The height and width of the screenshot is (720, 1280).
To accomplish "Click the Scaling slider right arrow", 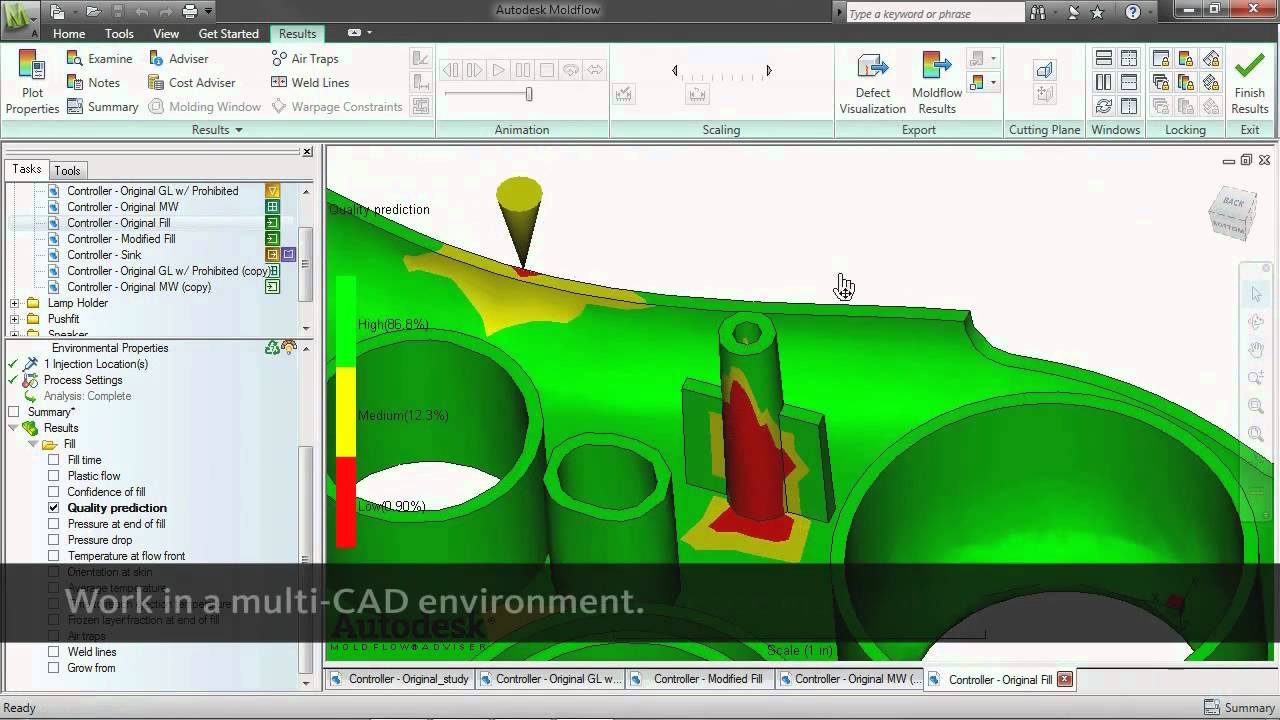I will pyautogui.click(x=769, y=70).
